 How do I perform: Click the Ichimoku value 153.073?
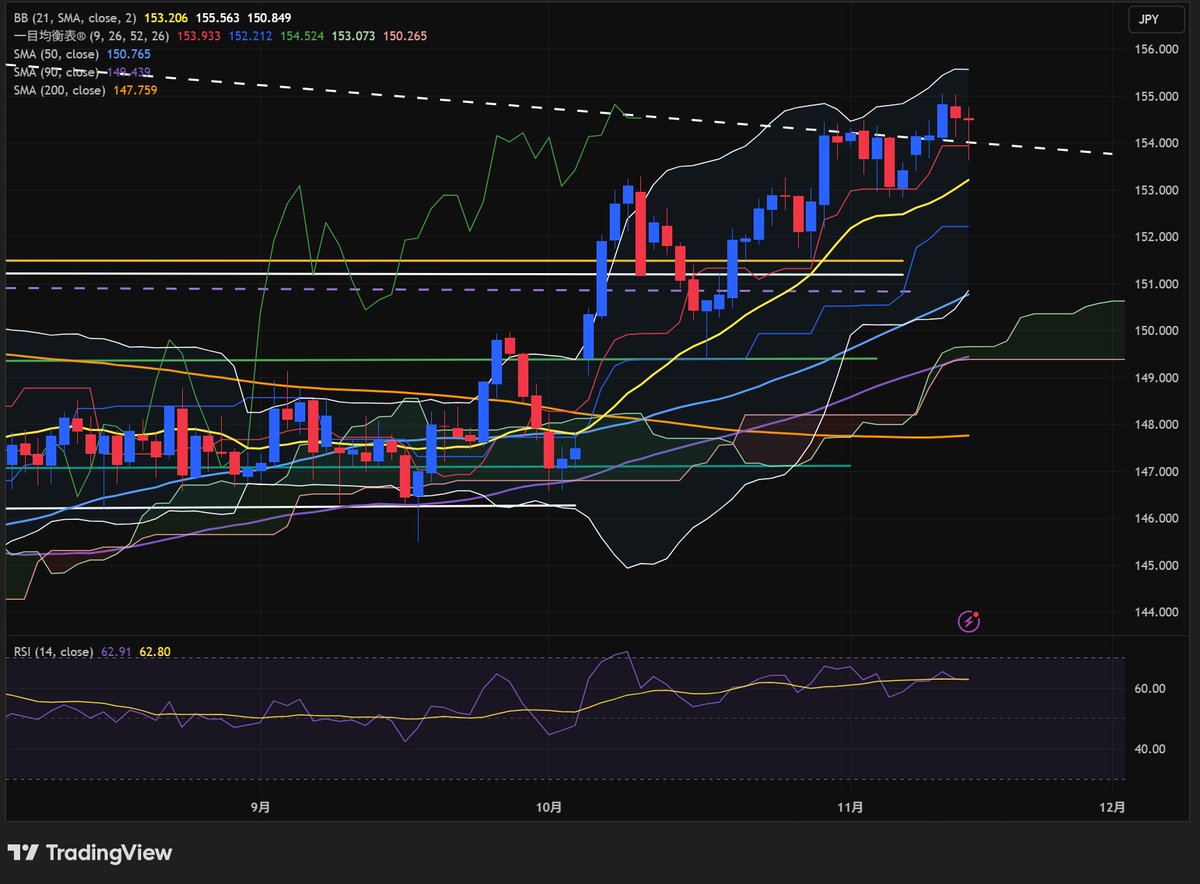tap(352, 36)
